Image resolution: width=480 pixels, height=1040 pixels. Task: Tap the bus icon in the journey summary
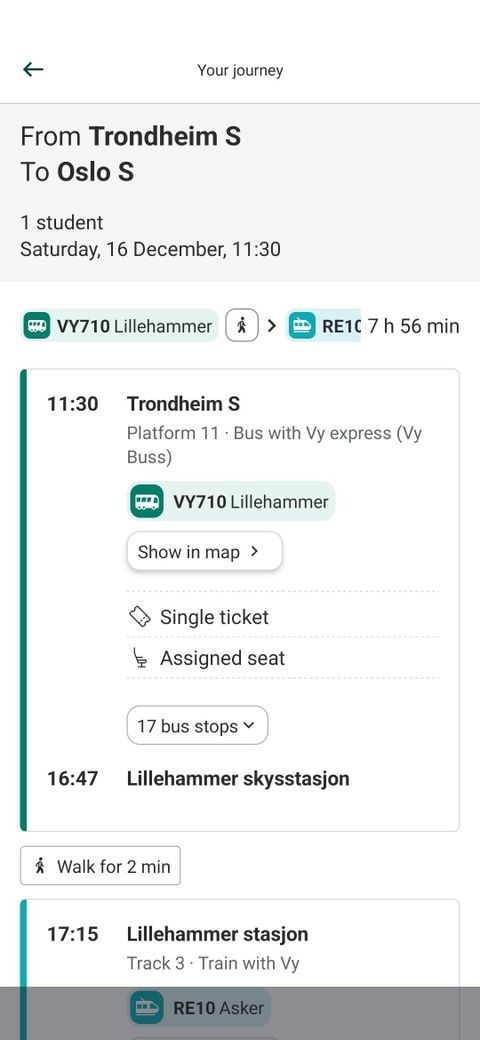coord(37,326)
